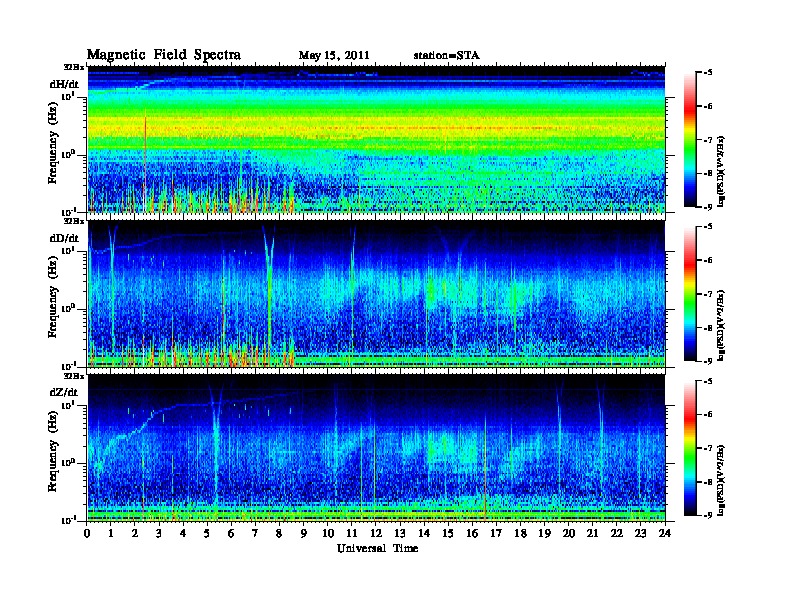Click hour tick label "3" on time axis
The image size is (792, 612).
pyautogui.click(x=159, y=533)
